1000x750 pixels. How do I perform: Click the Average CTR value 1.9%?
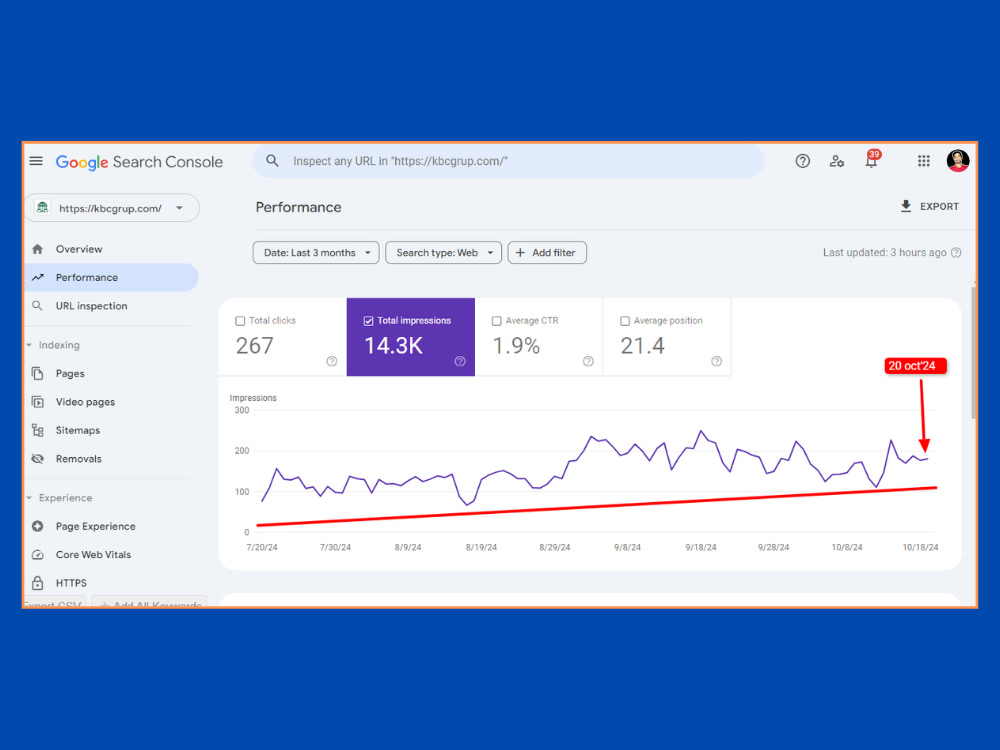click(516, 346)
